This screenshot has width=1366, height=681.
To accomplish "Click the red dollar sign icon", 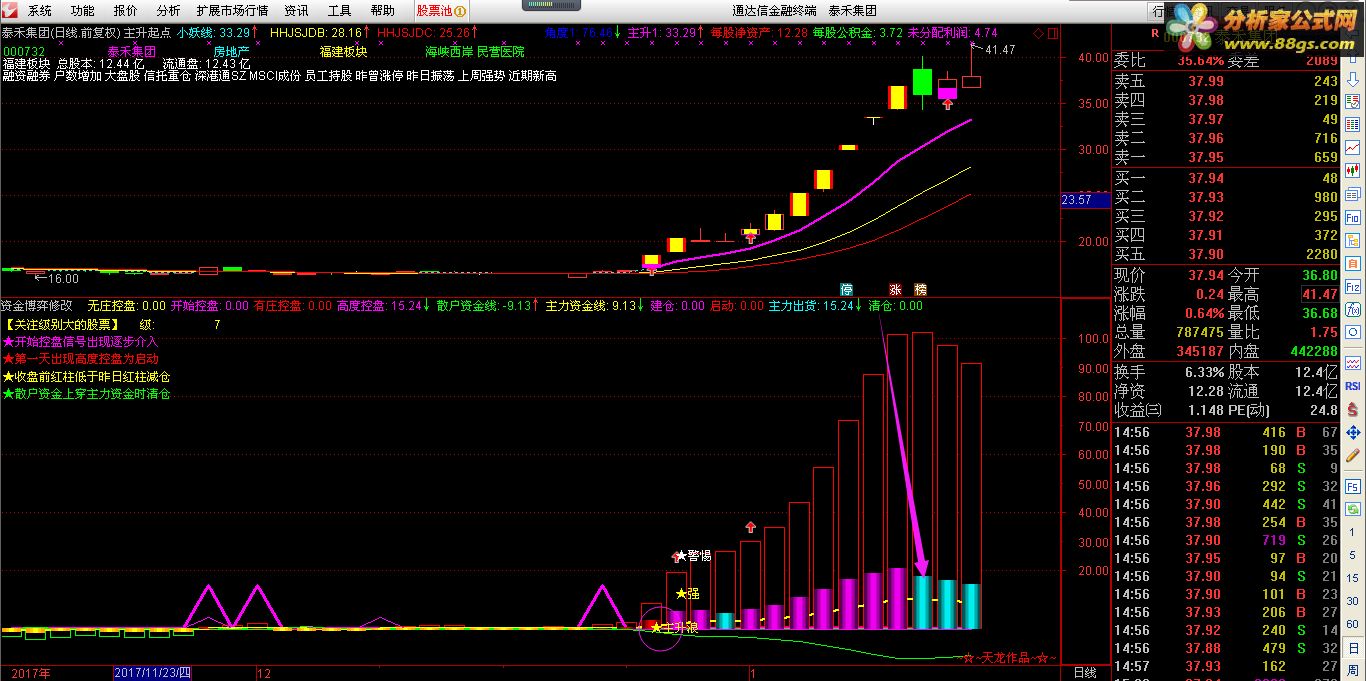I will tap(1353, 409).
